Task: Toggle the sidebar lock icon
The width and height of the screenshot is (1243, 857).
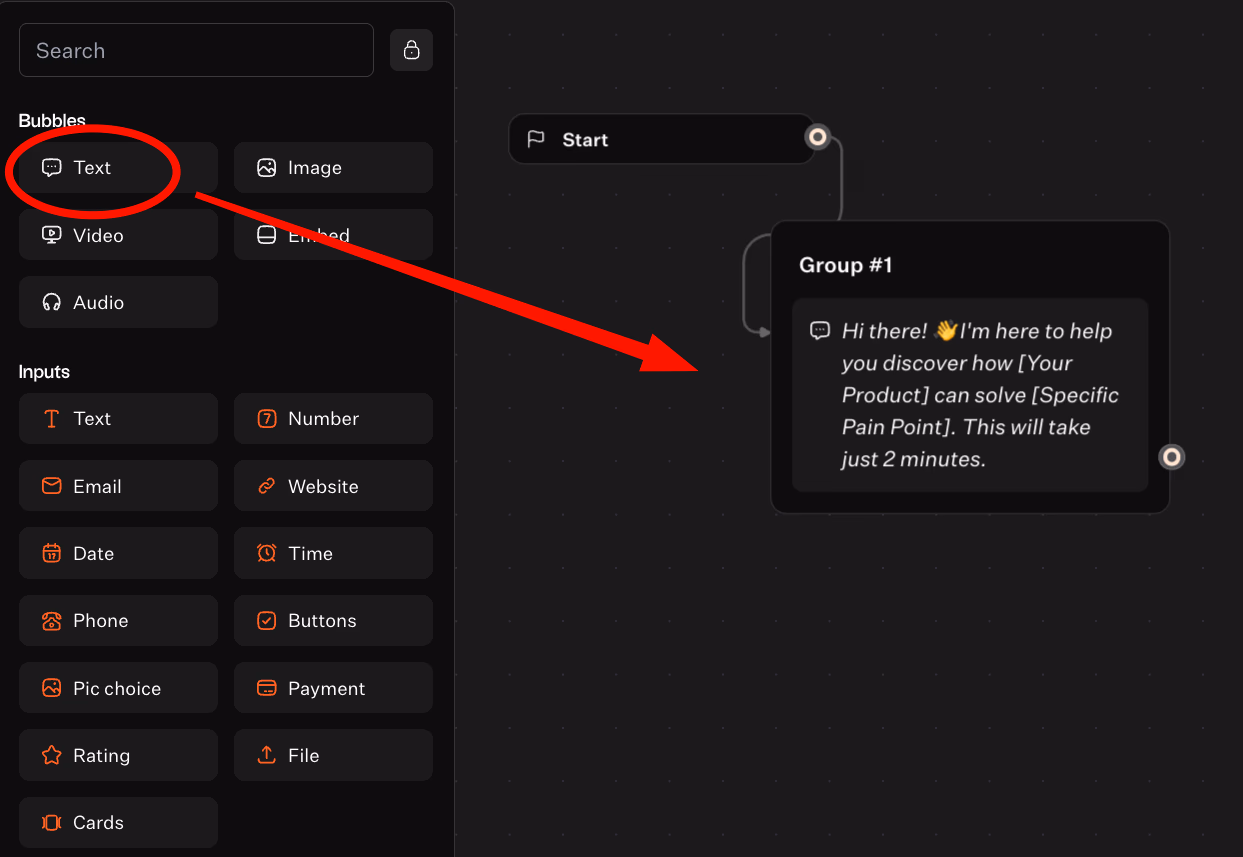Action: [411, 49]
